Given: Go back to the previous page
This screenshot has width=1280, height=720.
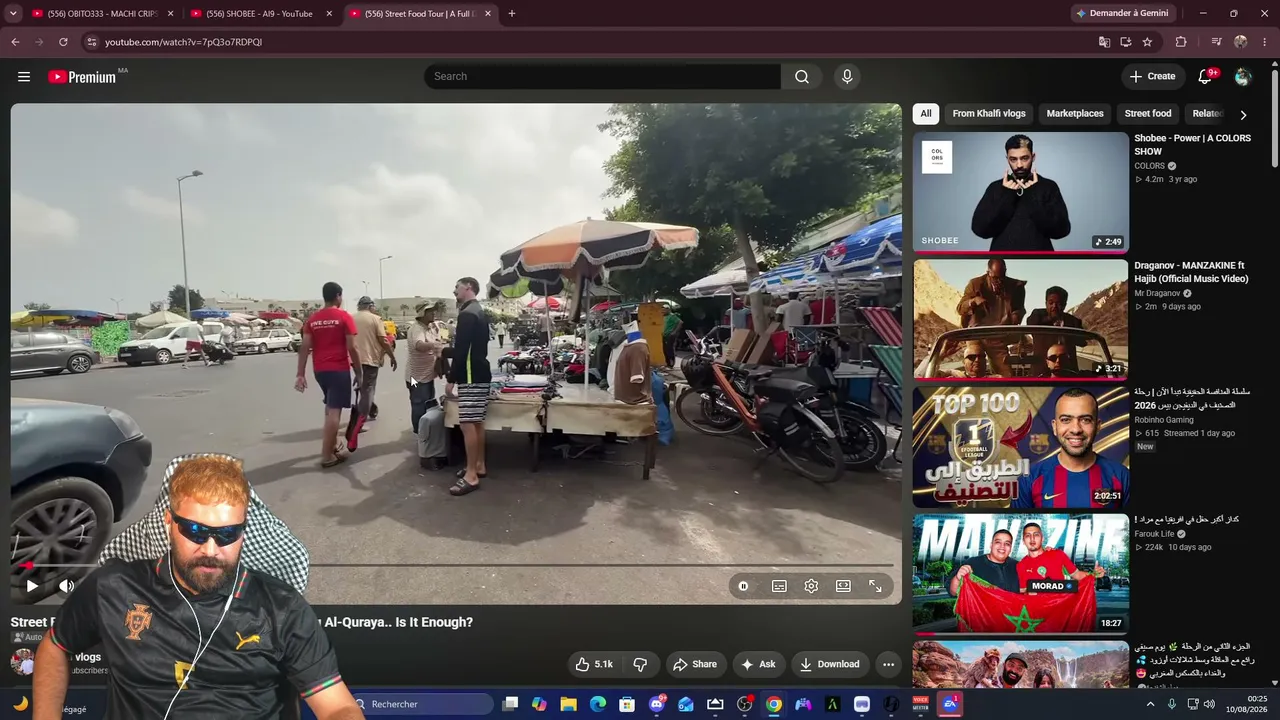Looking at the screenshot, I should click(15, 42).
